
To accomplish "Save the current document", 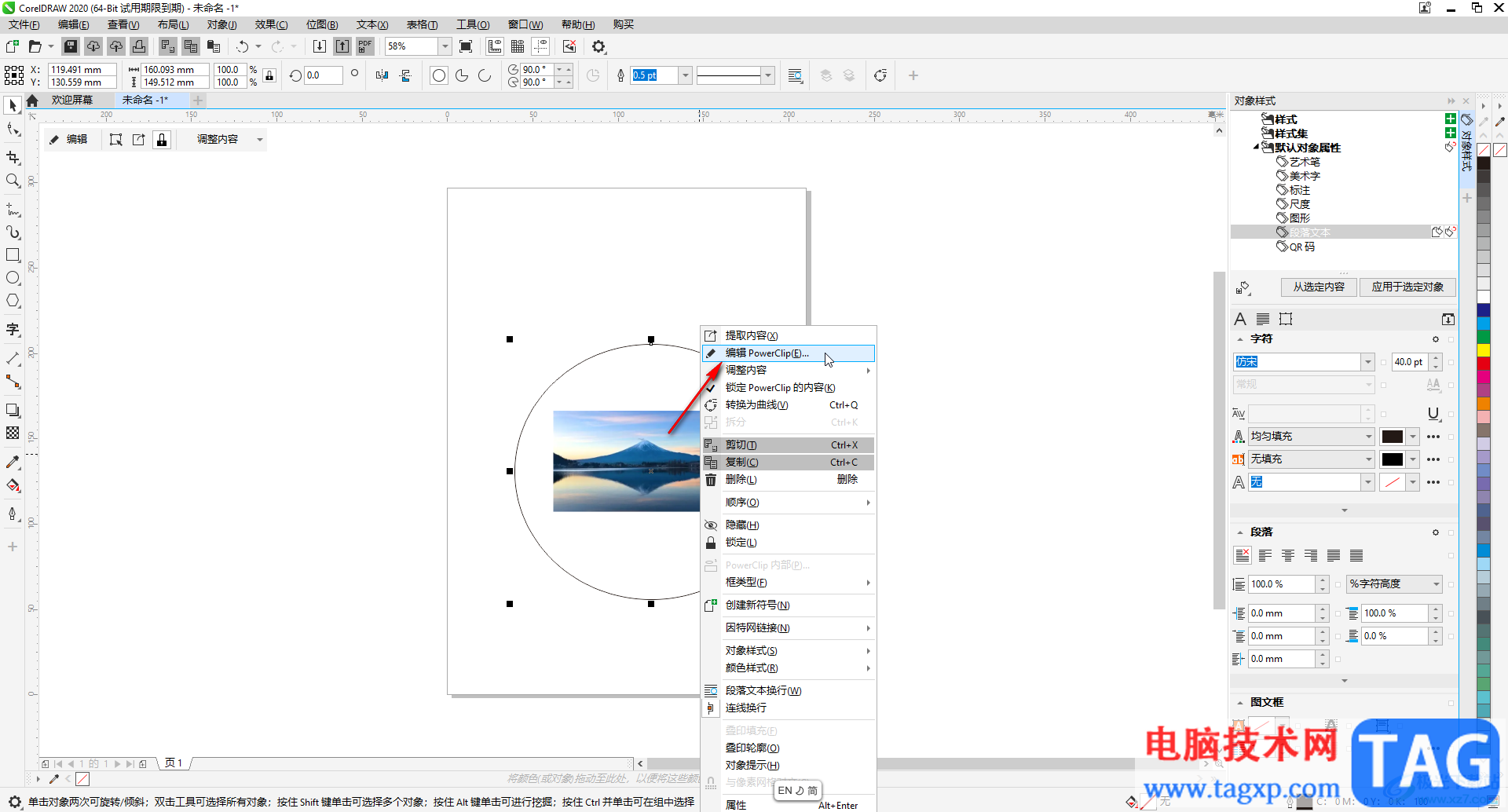I will [x=71, y=46].
